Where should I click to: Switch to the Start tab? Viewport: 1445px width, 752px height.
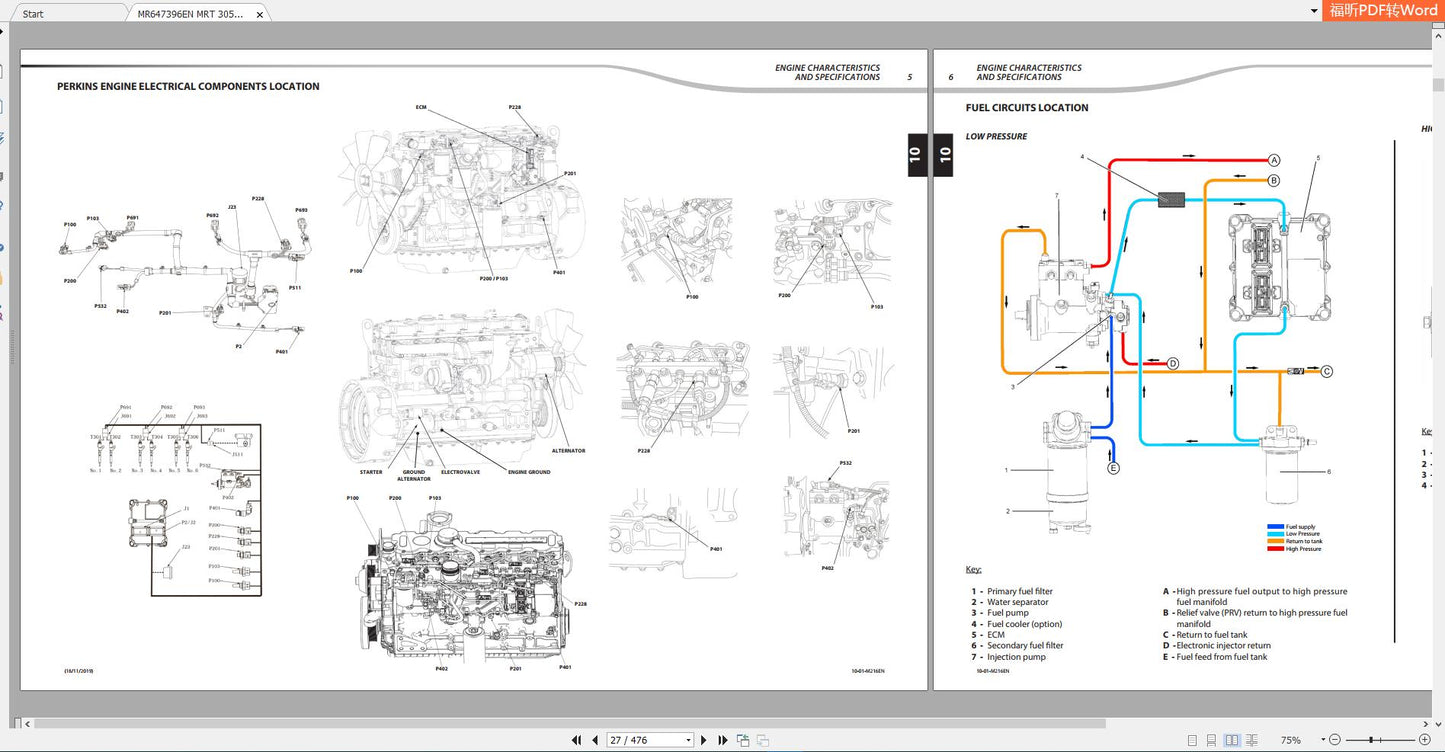pos(32,13)
